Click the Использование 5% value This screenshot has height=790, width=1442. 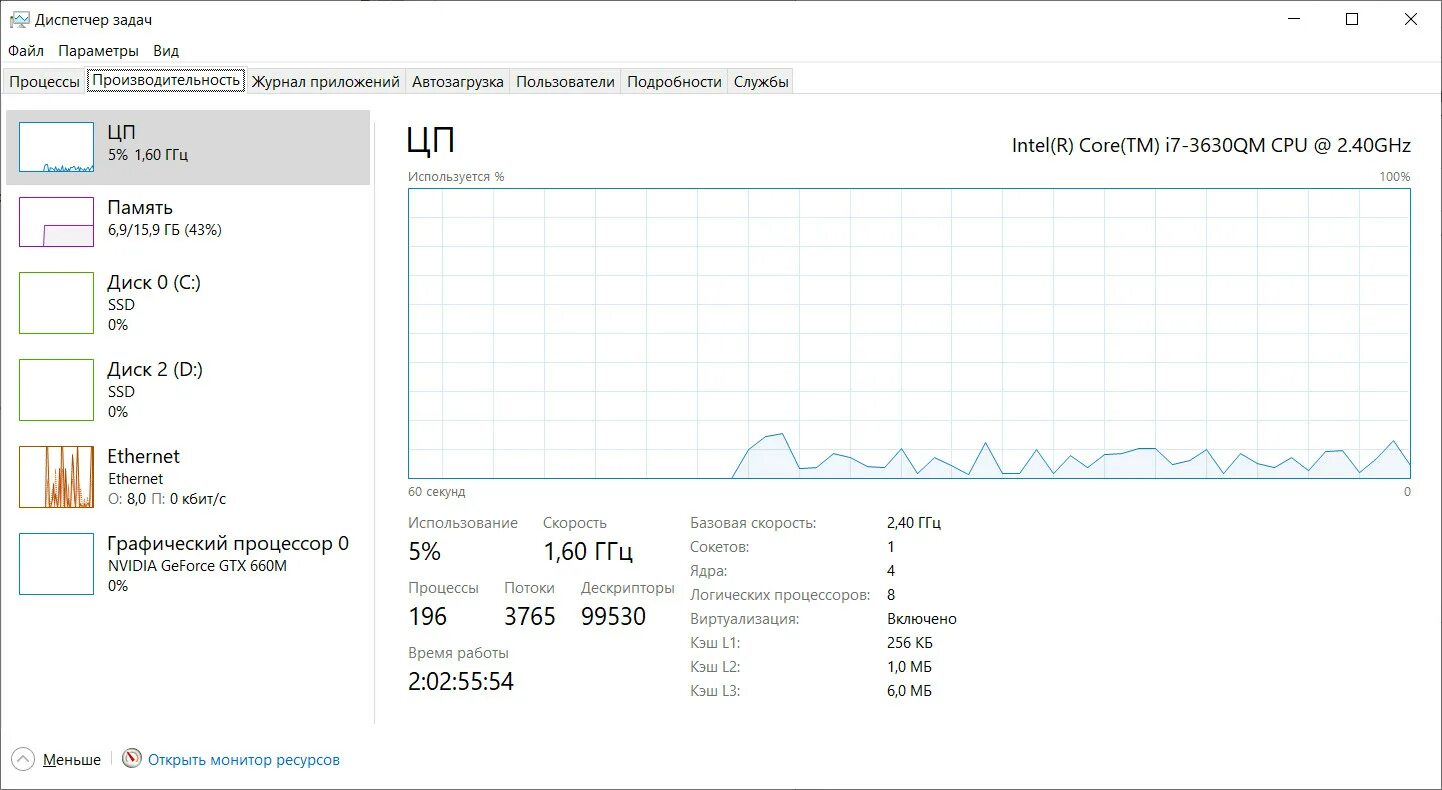coord(424,551)
